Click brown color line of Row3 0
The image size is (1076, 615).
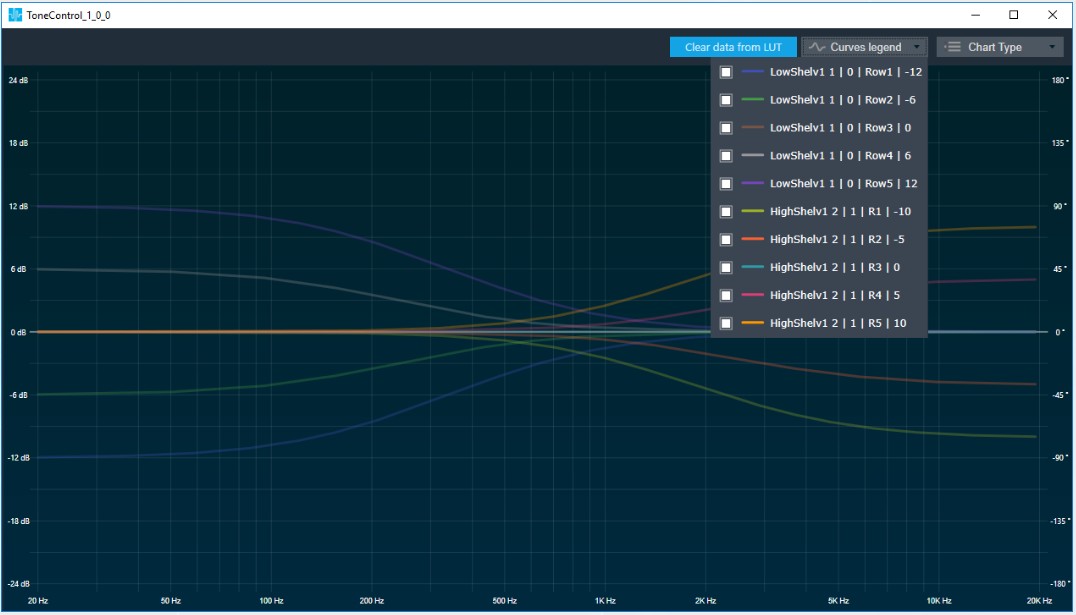pos(753,128)
